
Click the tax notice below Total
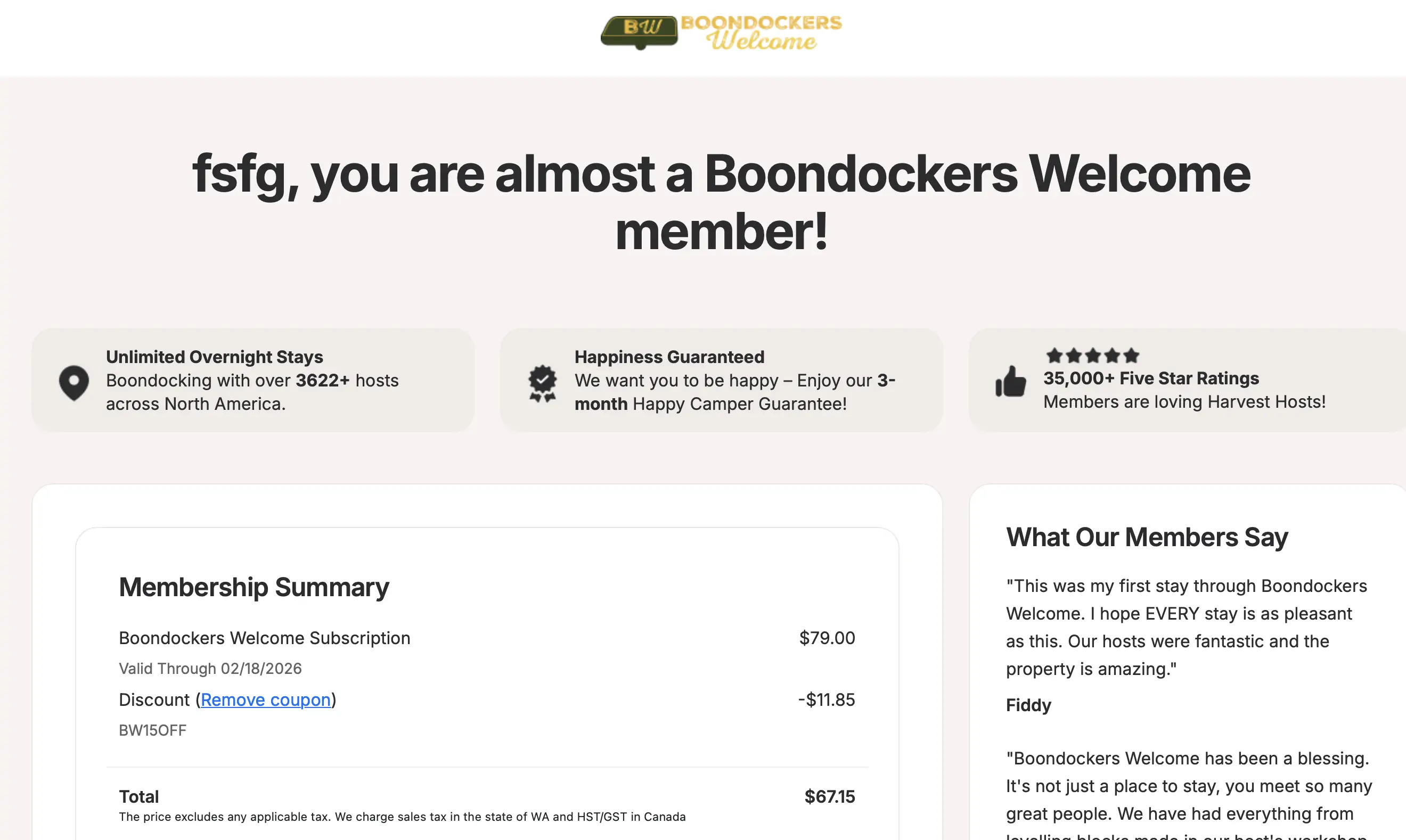402,817
